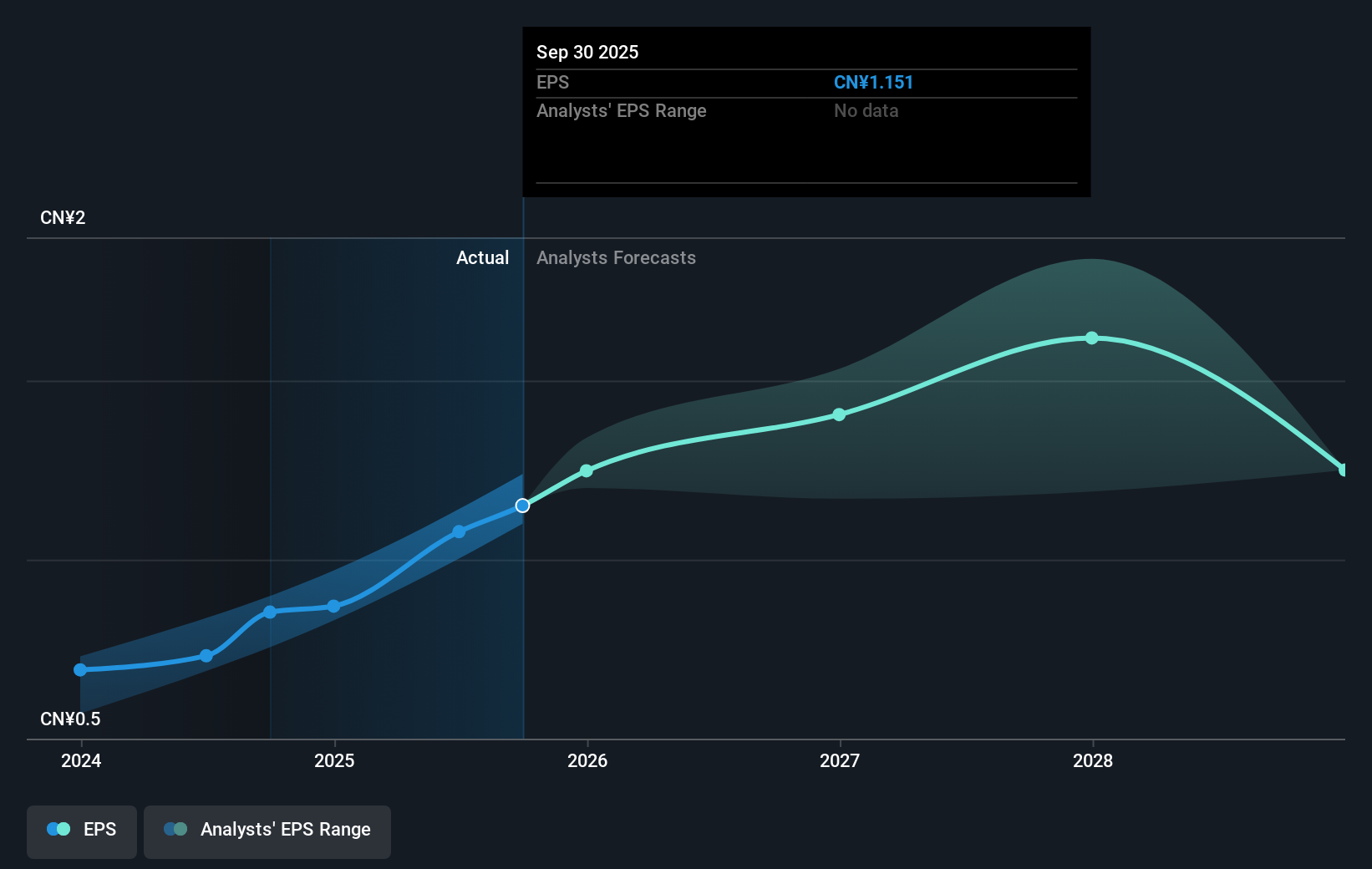Click the 2026 x-axis label
This screenshot has width=1372, height=869.
point(587,760)
